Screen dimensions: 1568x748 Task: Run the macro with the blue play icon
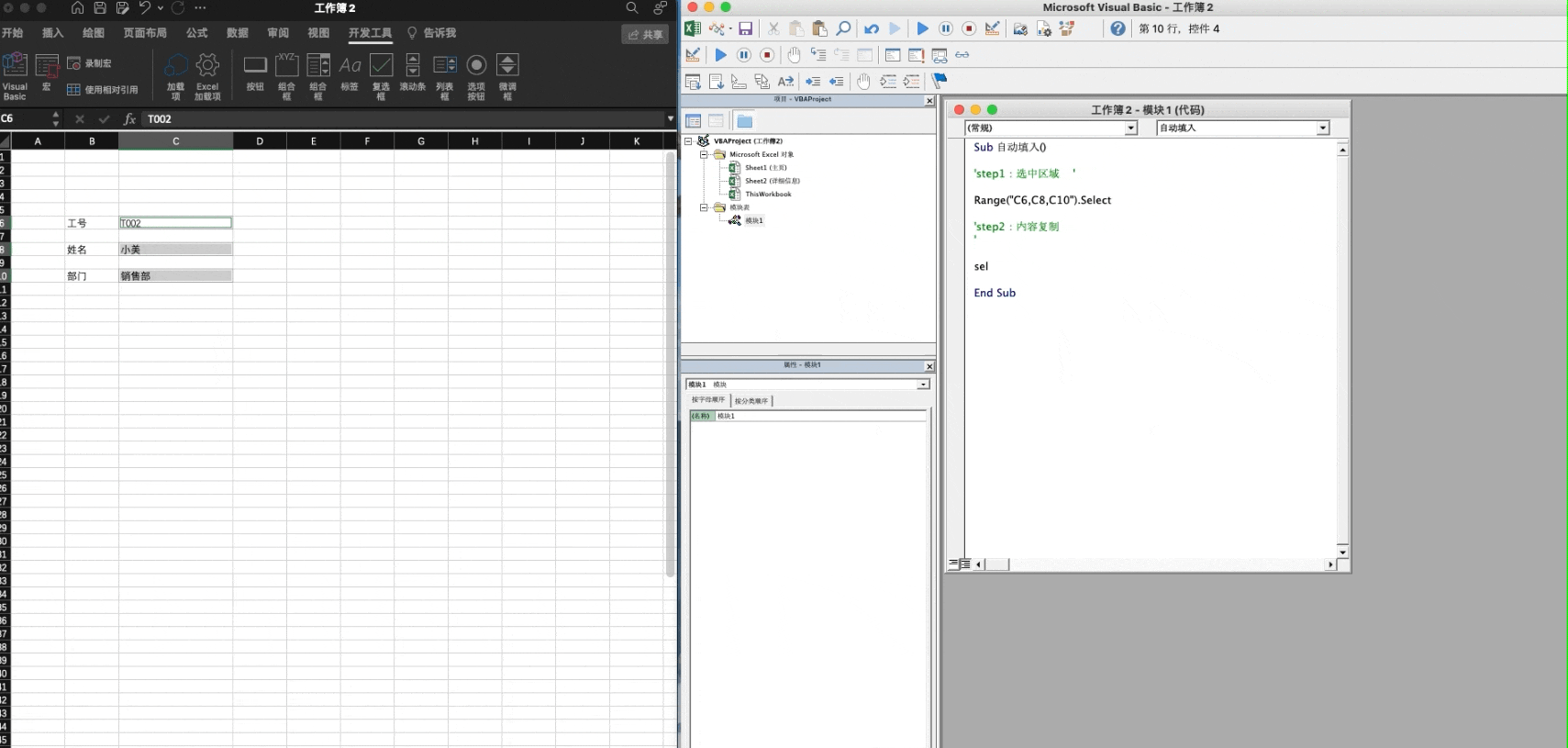pos(922,29)
